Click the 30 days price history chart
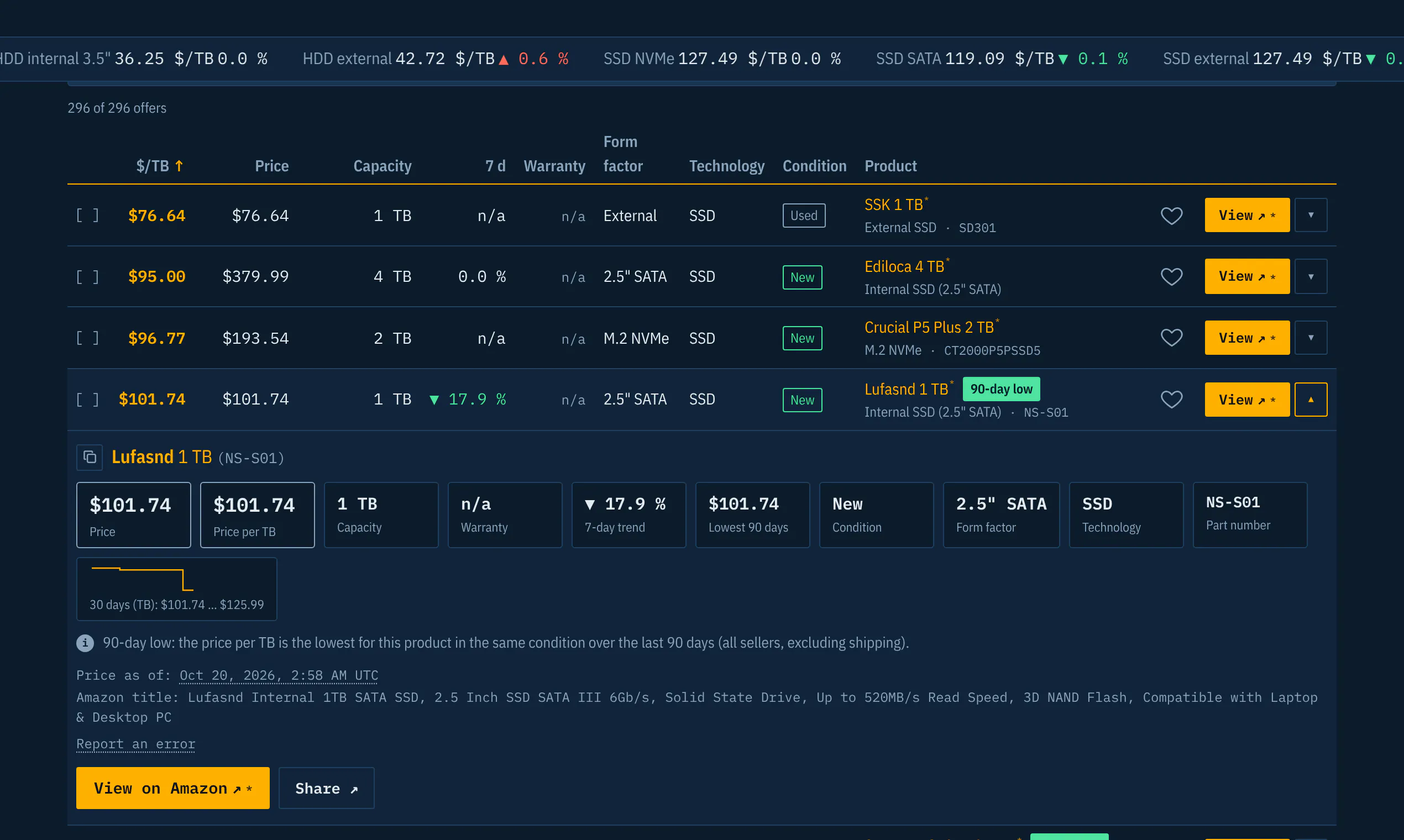The height and width of the screenshot is (840, 1404). coord(177,589)
